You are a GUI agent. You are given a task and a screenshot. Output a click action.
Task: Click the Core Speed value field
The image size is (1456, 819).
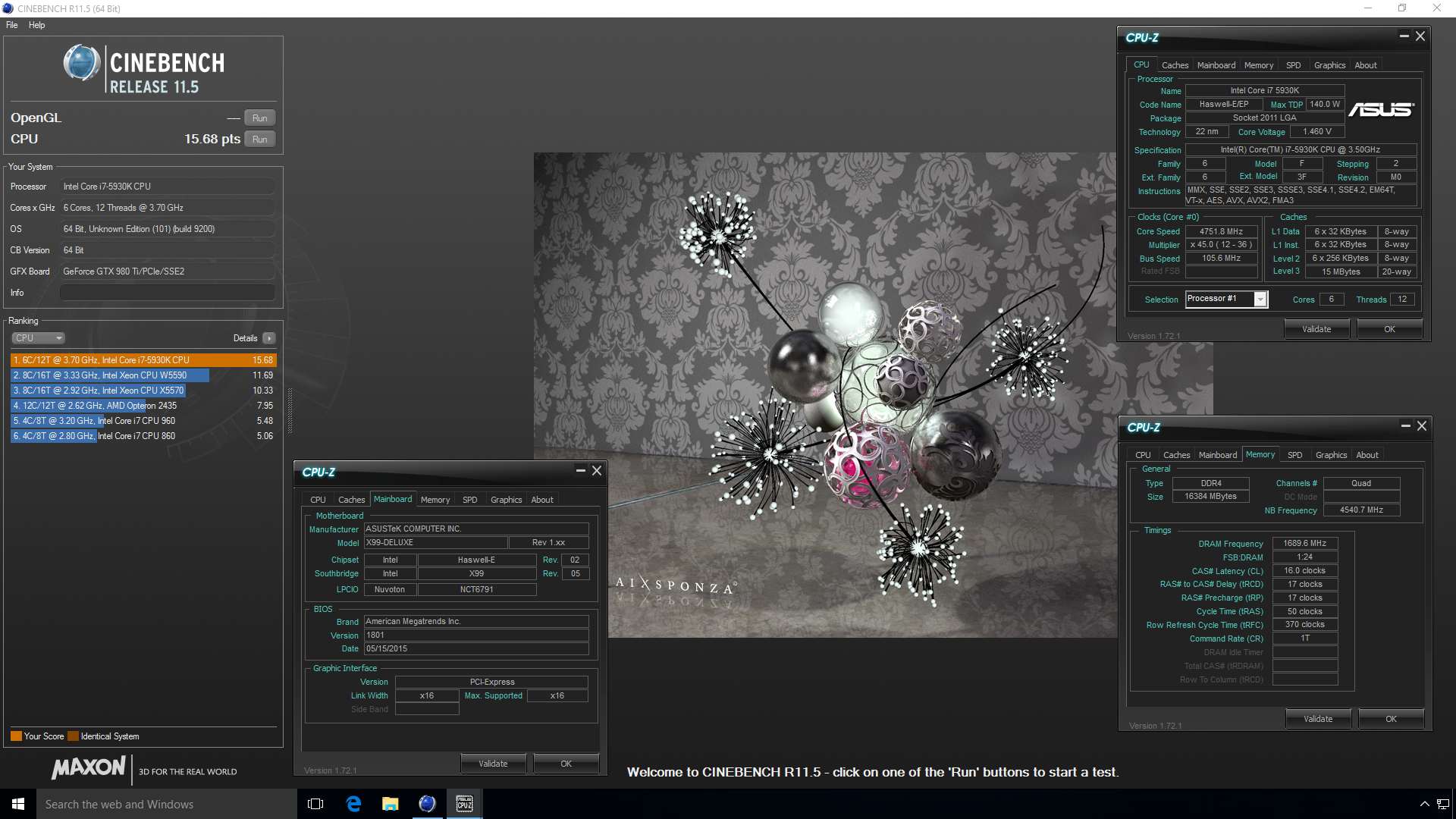[x=1221, y=231]
